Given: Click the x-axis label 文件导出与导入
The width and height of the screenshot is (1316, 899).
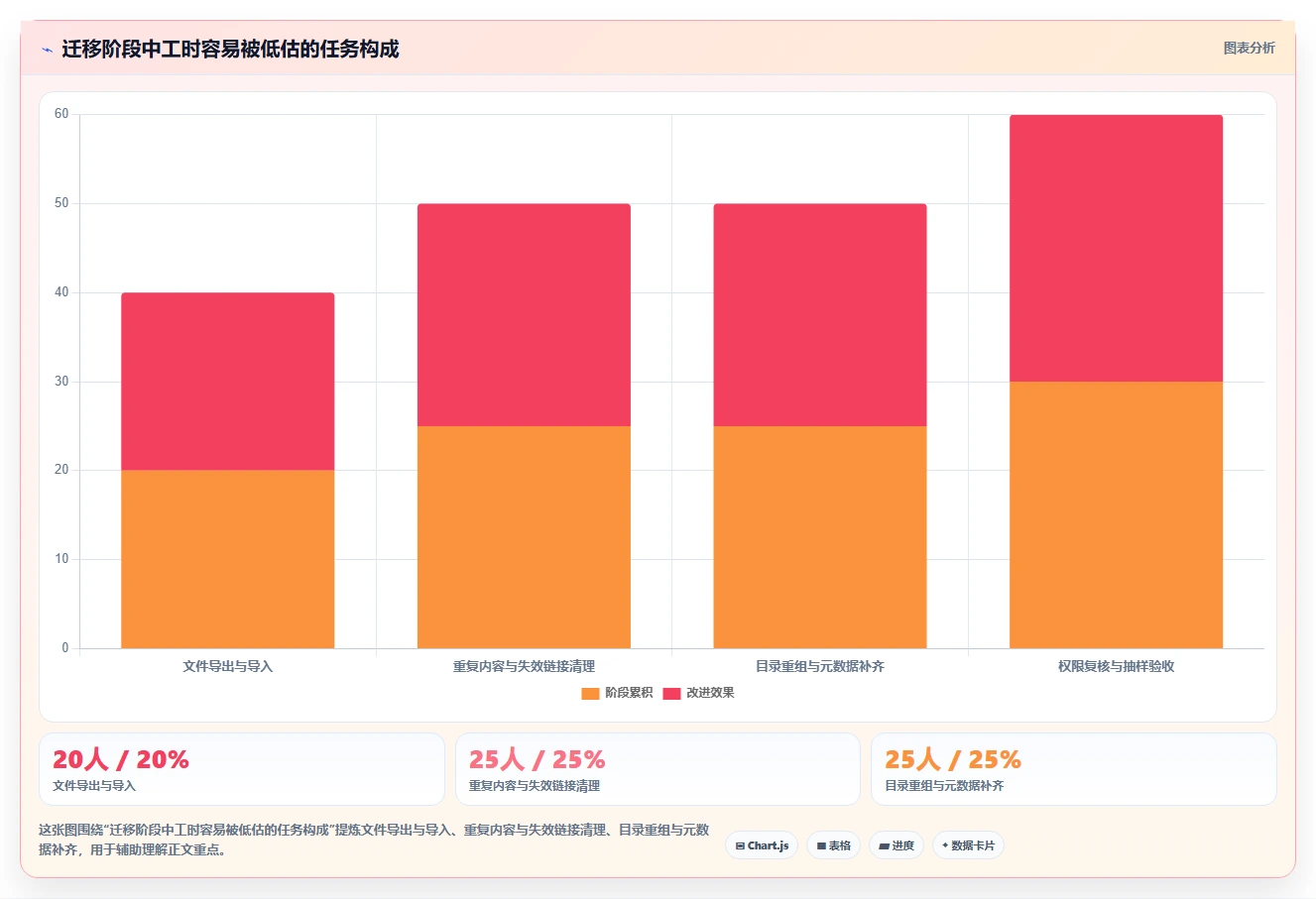Looking at the screenshot, I should click(x=228, y=666).
